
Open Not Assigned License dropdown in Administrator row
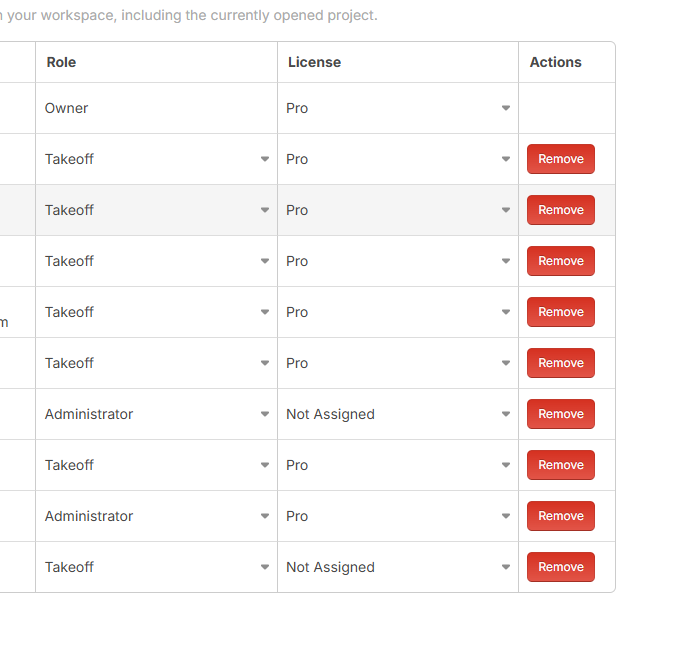398,414
